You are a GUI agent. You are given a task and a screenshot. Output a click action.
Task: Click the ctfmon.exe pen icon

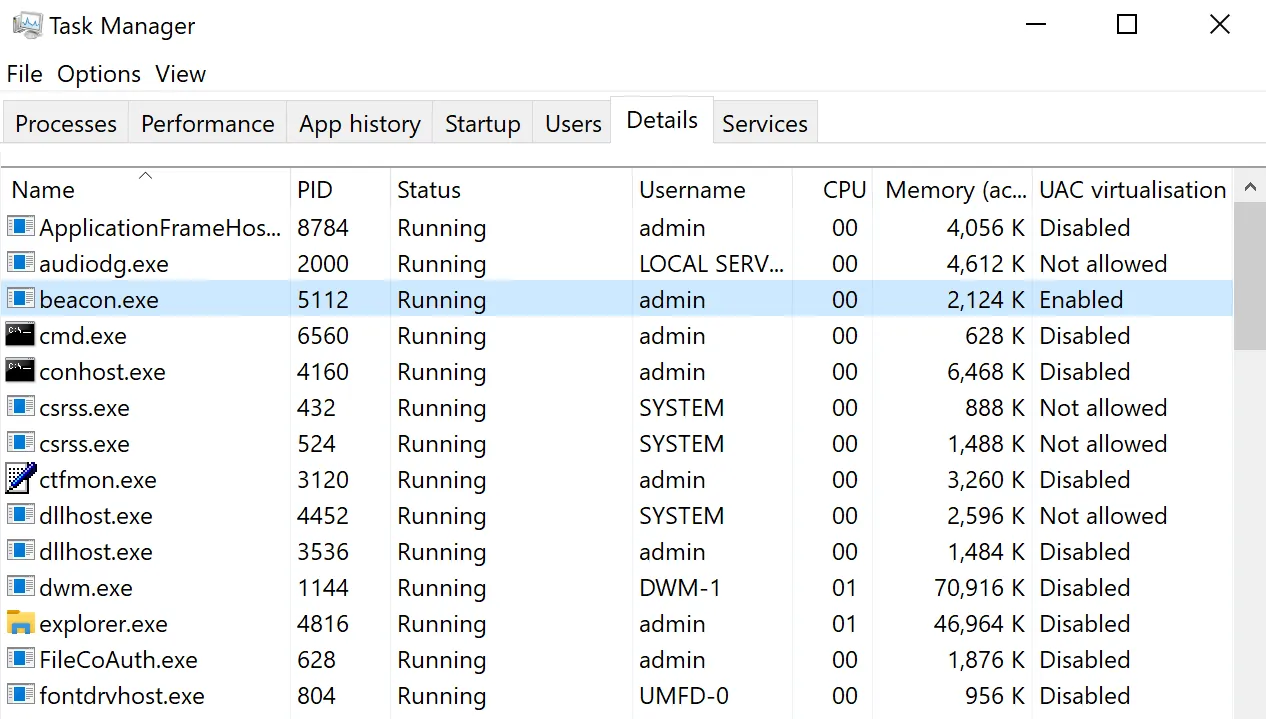click(x=20, y=478)
